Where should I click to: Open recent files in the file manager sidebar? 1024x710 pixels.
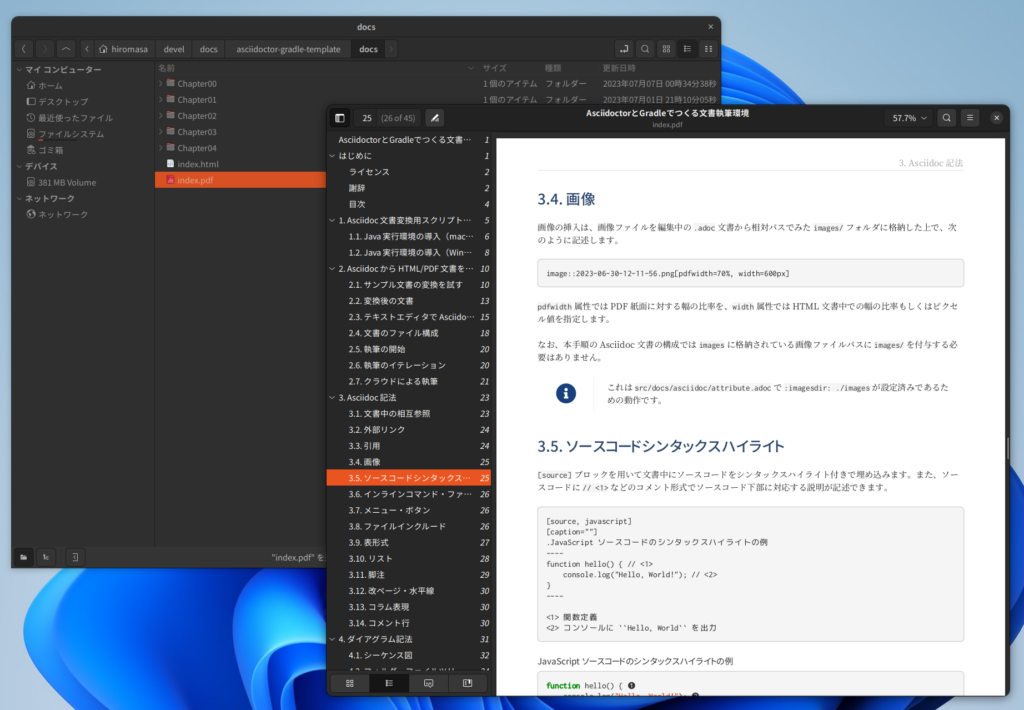69,118
